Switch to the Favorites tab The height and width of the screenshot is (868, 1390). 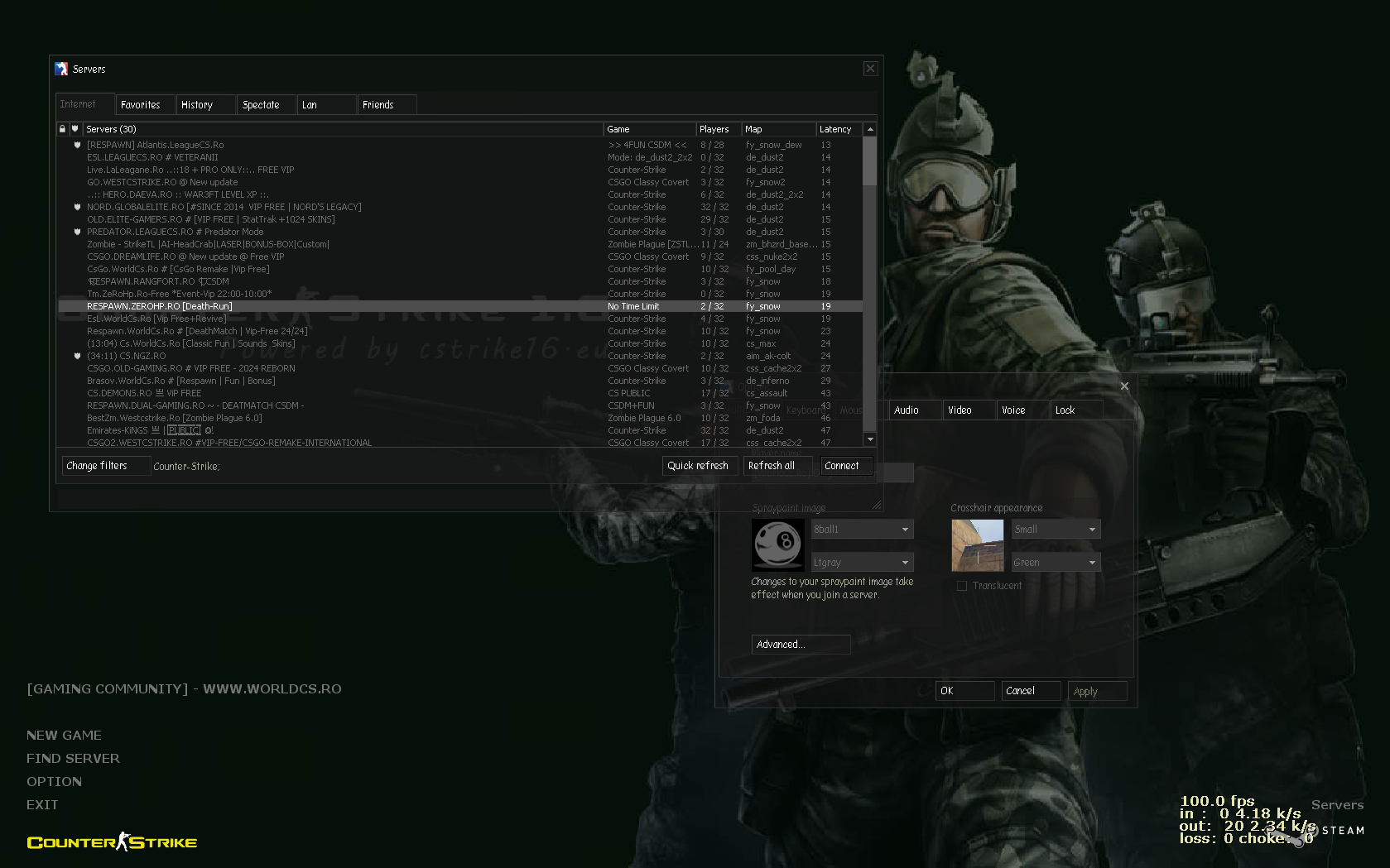pos(146,105)
